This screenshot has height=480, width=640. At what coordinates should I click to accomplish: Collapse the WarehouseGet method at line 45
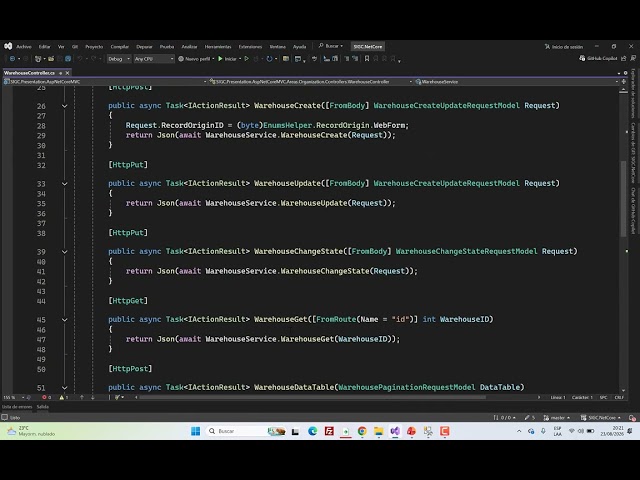coord(64,320)
